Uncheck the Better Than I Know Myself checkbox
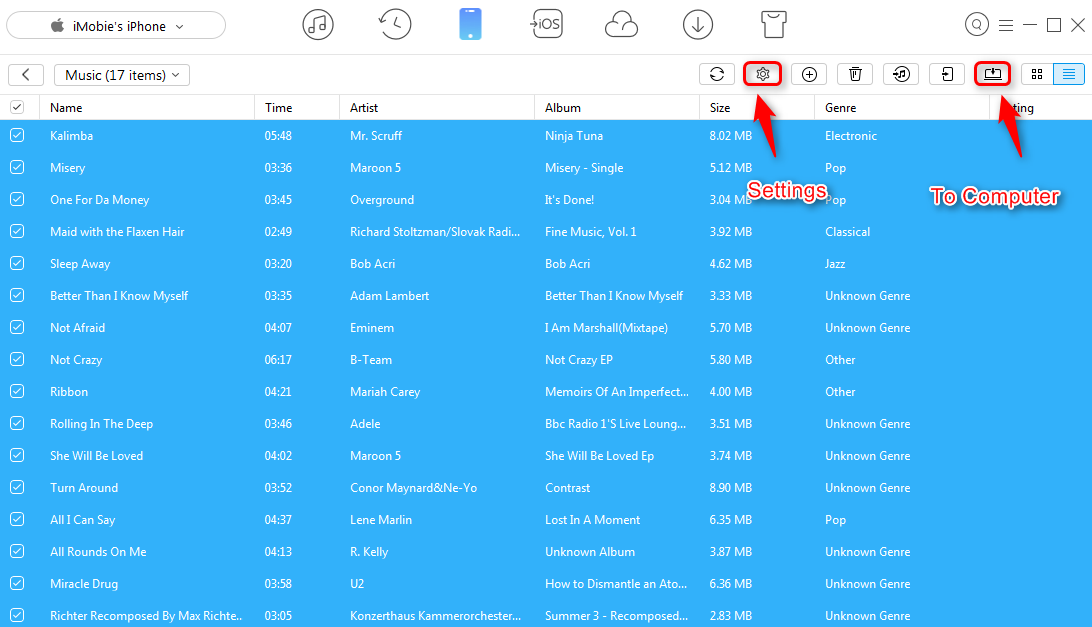 pyautogui.click(x=17, y=295)
